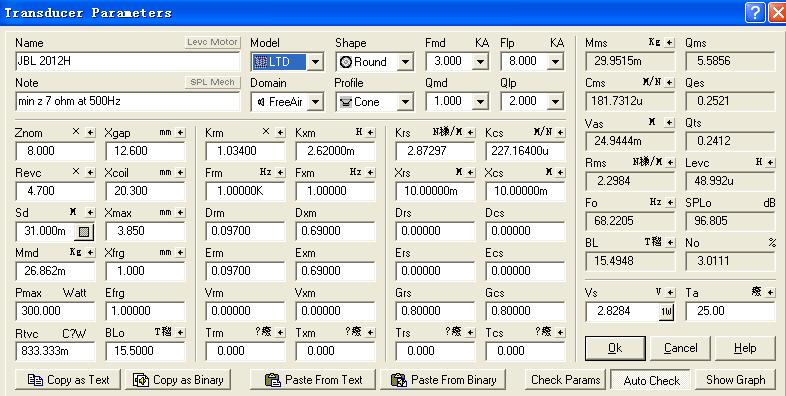Toggle the Auto Check button

tap(651, 380)
